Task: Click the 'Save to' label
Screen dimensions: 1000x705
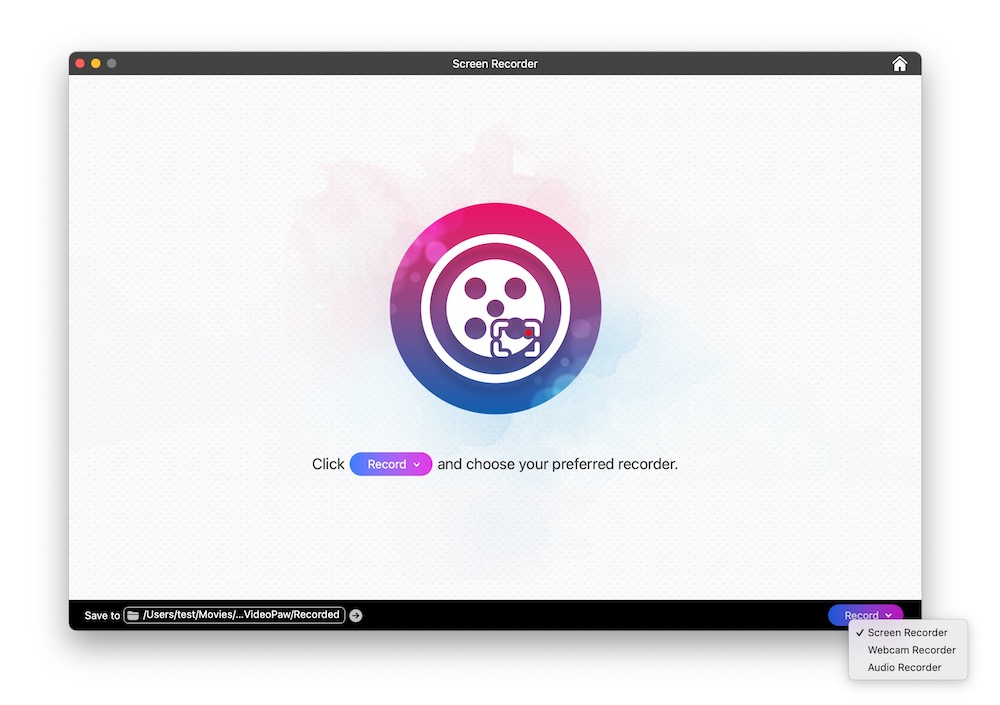Action: (x=102, y=616)
